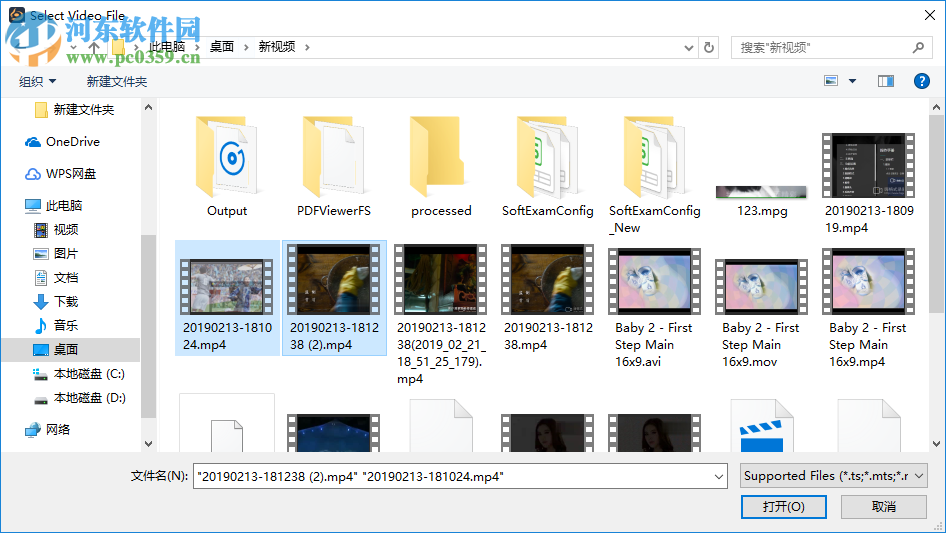Select the 20190213-181024.mp4 video thumbnail

coord(227,287)
